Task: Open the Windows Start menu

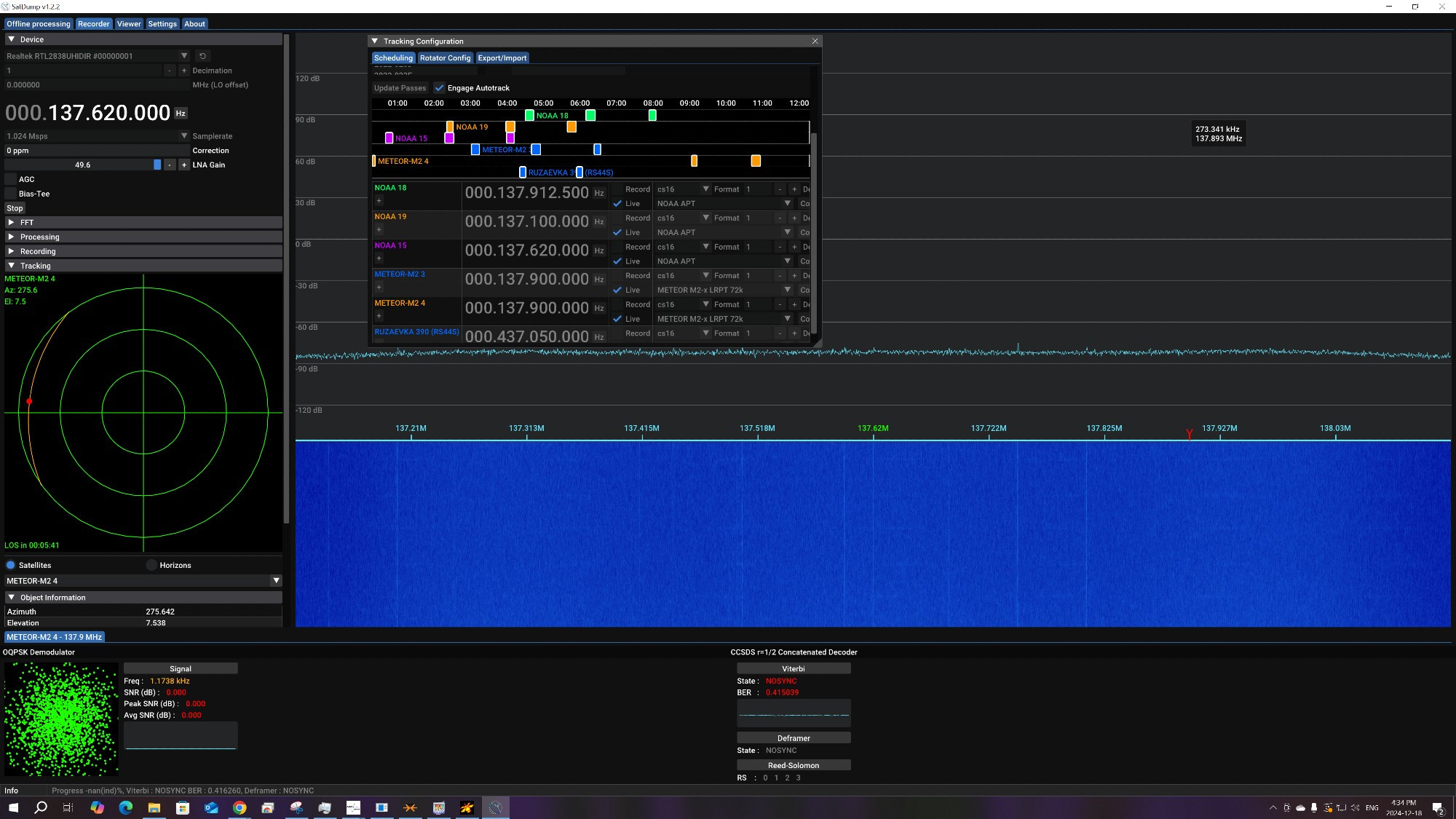Action: click(13, 807)
